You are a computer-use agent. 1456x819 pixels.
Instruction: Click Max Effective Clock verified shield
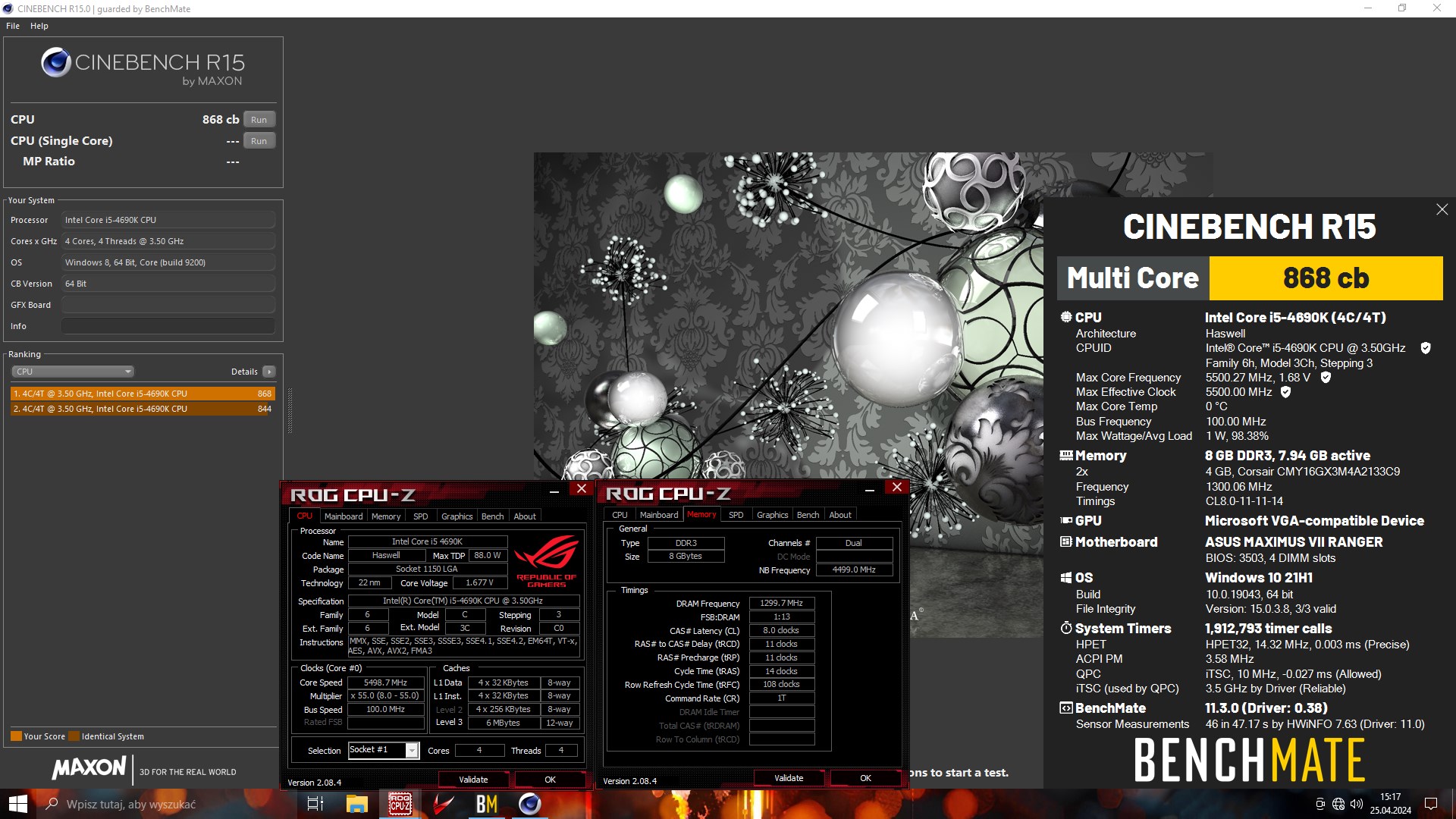1285,392
